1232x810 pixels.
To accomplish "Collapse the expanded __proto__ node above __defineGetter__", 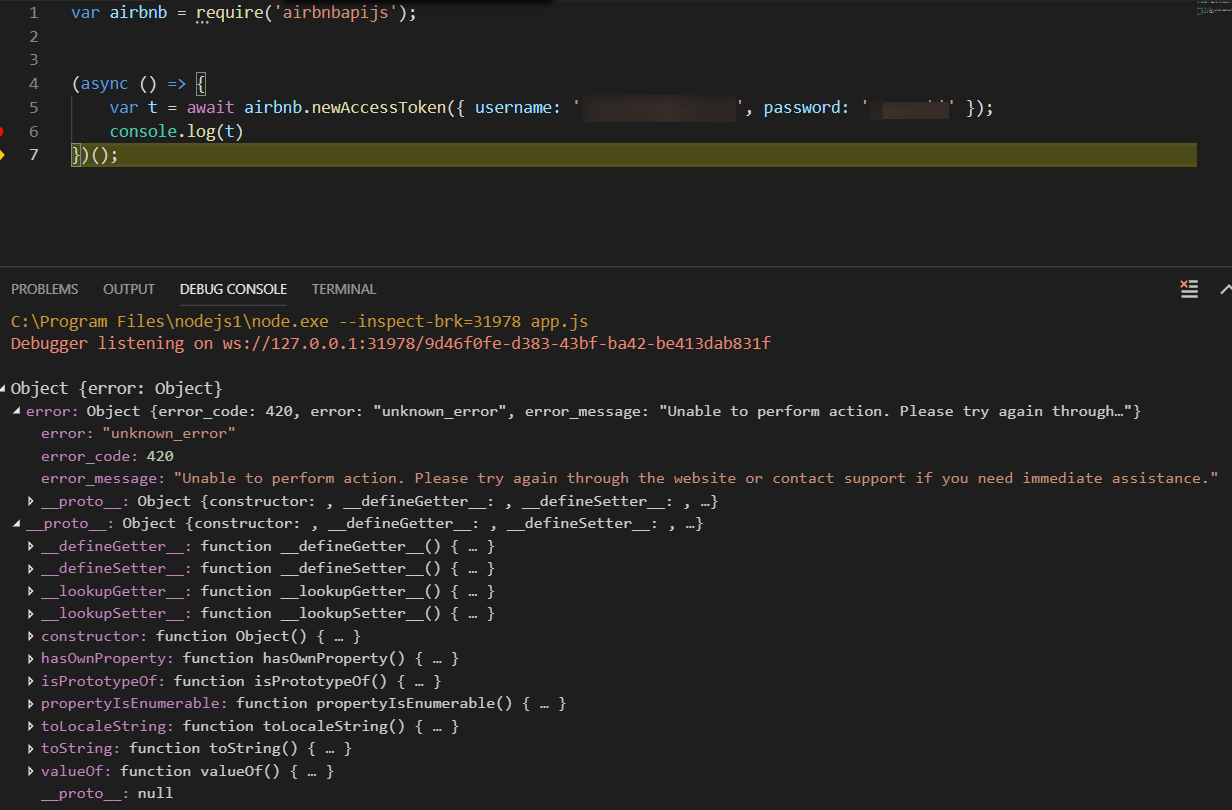I will pyautogui.click(x=17, y=524).
